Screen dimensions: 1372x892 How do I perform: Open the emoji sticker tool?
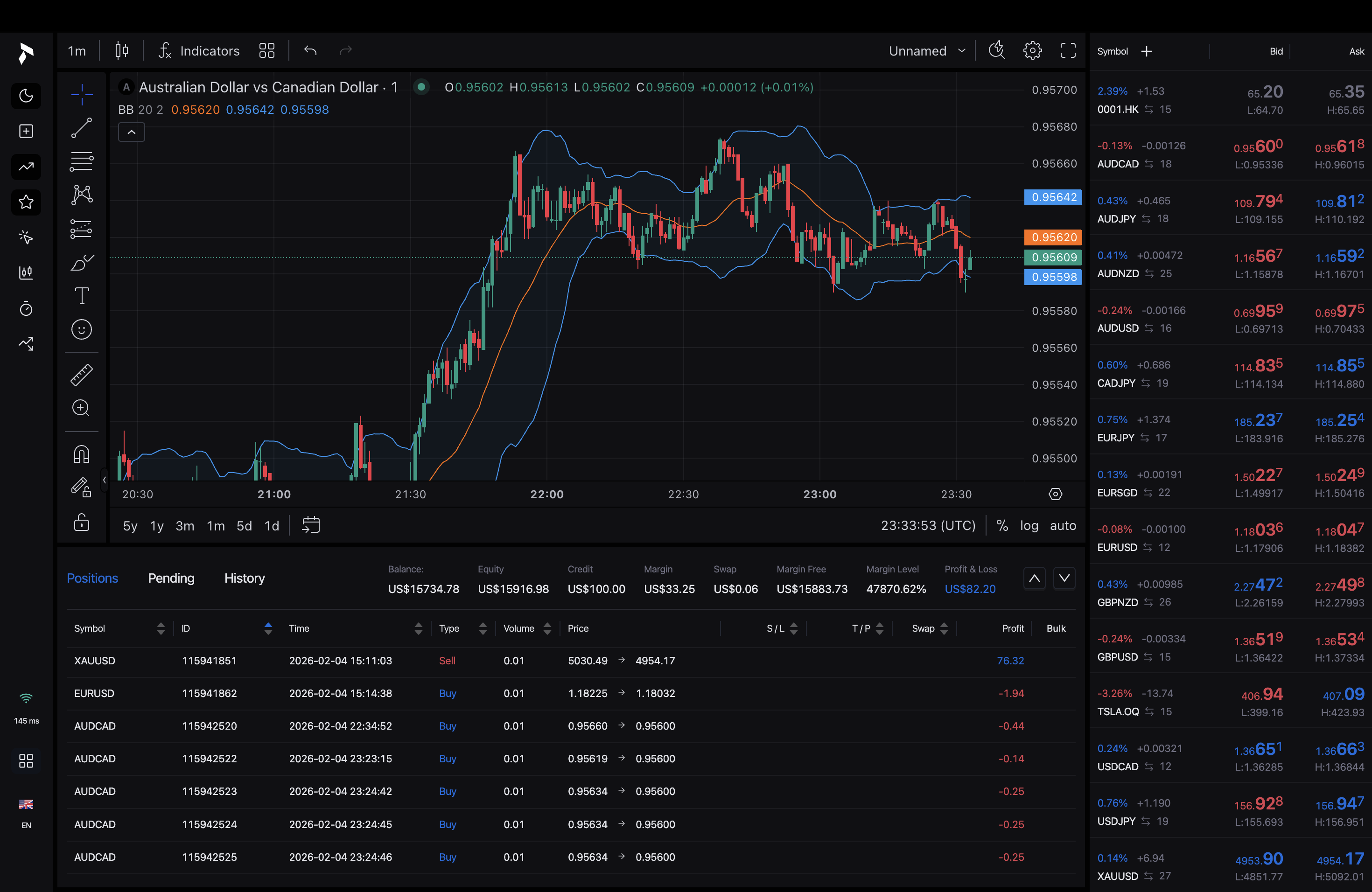(81, 329)
